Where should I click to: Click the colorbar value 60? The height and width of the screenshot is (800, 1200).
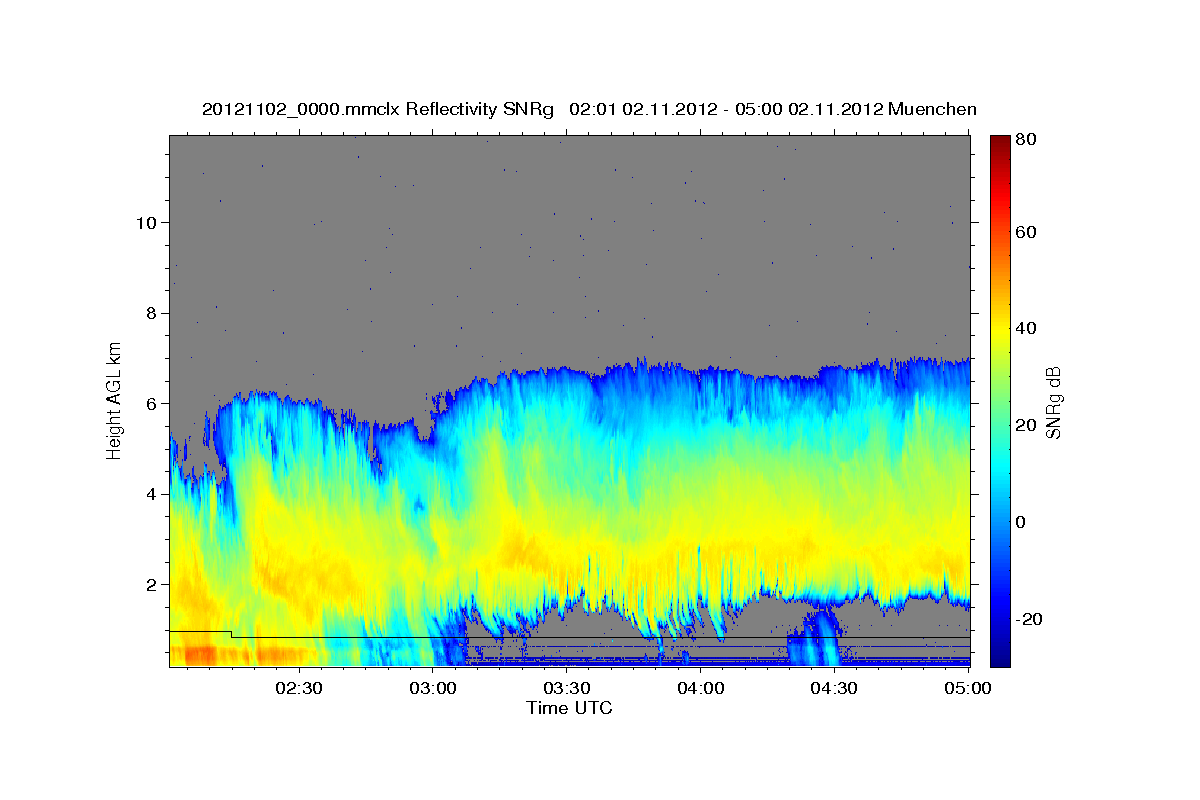click(x=1028, y=232)
